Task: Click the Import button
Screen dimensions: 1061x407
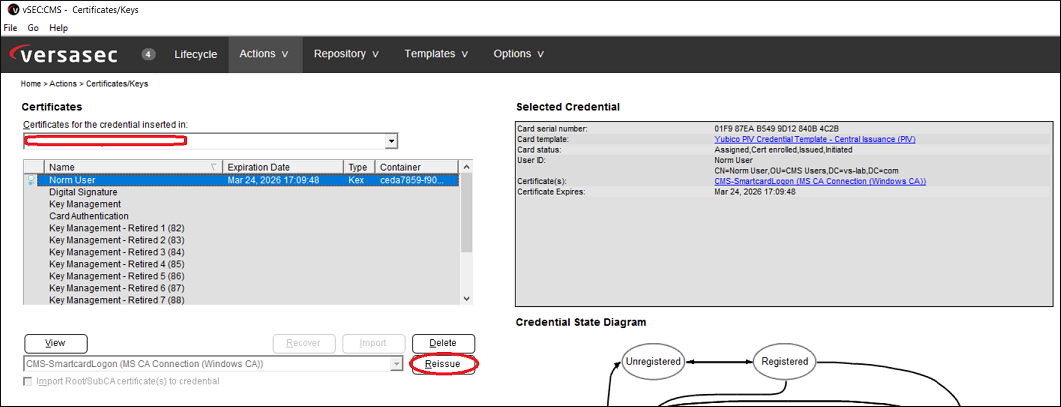Action: [x=374, y=343]
